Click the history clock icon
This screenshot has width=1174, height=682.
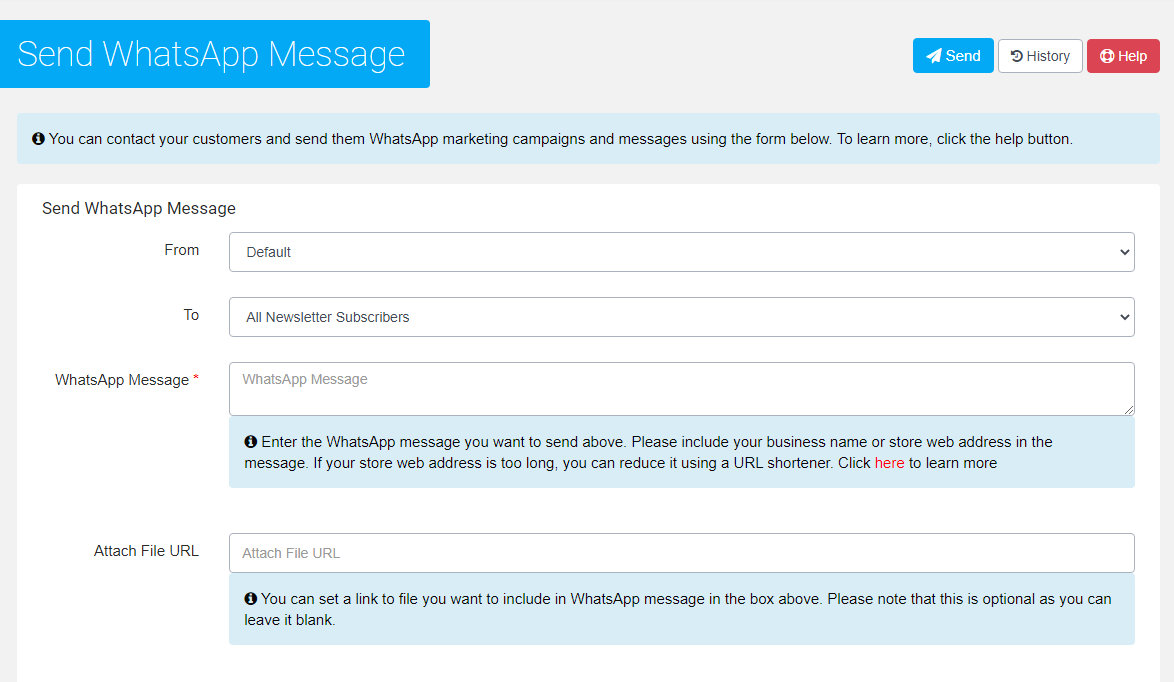coord(1016,56)
